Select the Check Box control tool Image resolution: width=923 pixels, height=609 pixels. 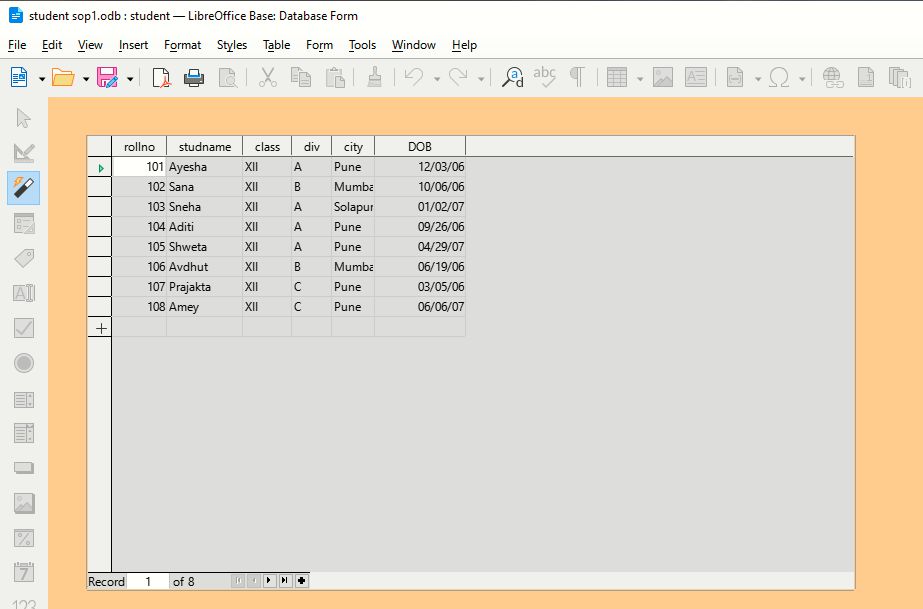[23, 327]
